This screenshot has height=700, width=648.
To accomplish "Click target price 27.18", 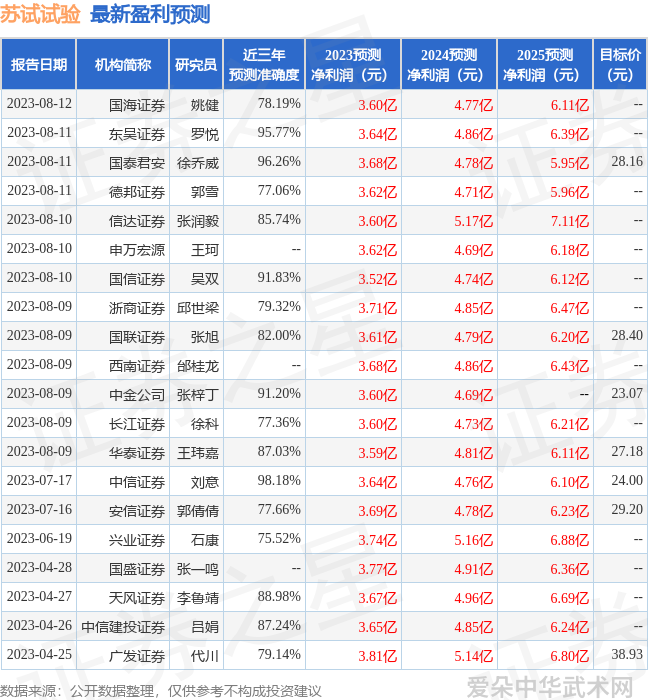I will tap(627, 452).
